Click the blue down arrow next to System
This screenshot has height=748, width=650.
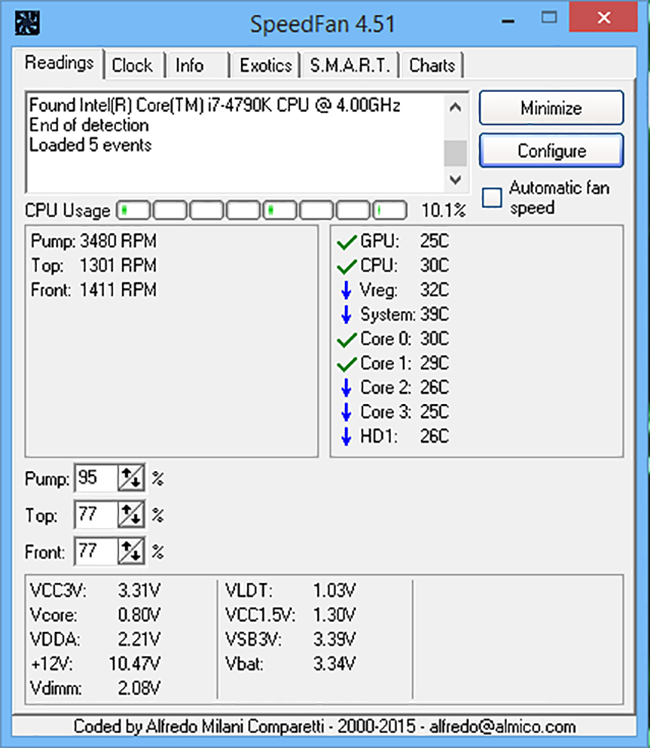coord(346,314)
